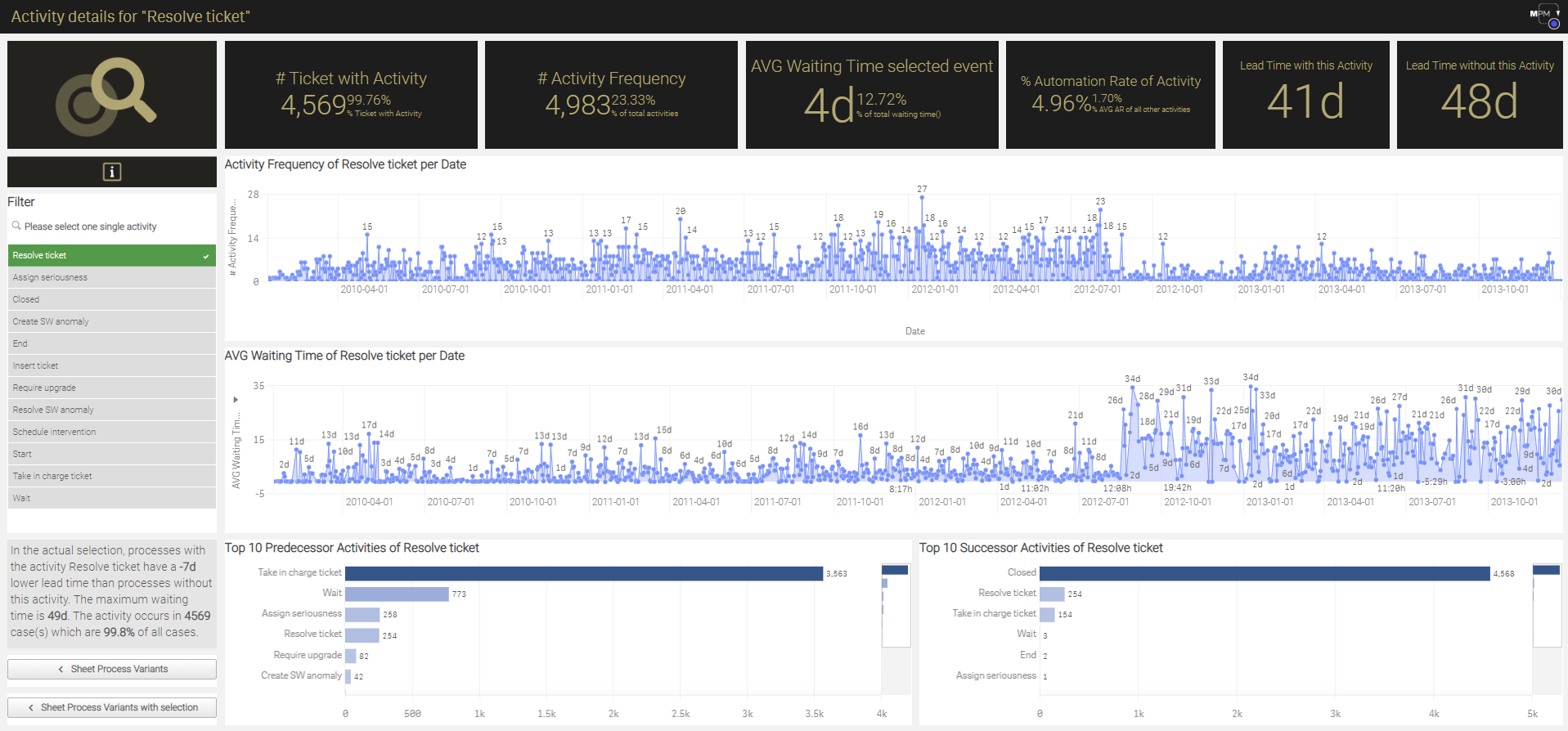
Task: Click Filter heading in left panel
Action: [21, 202]
